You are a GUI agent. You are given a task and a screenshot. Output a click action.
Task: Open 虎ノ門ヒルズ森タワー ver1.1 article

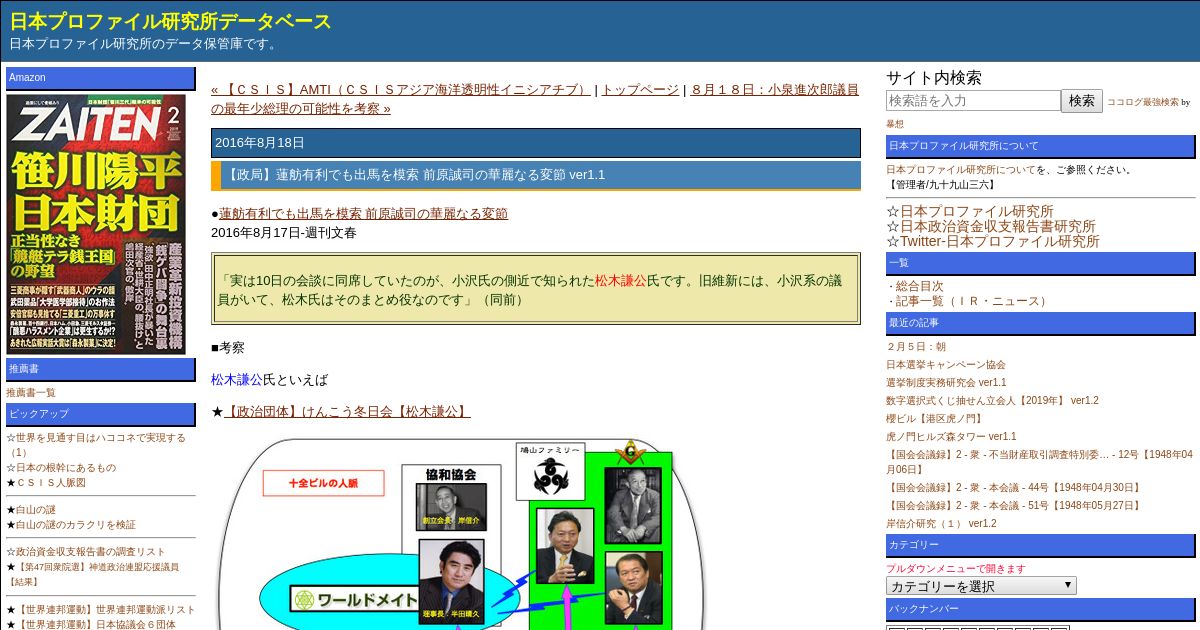pyautogui.click(x=951, y=436)
